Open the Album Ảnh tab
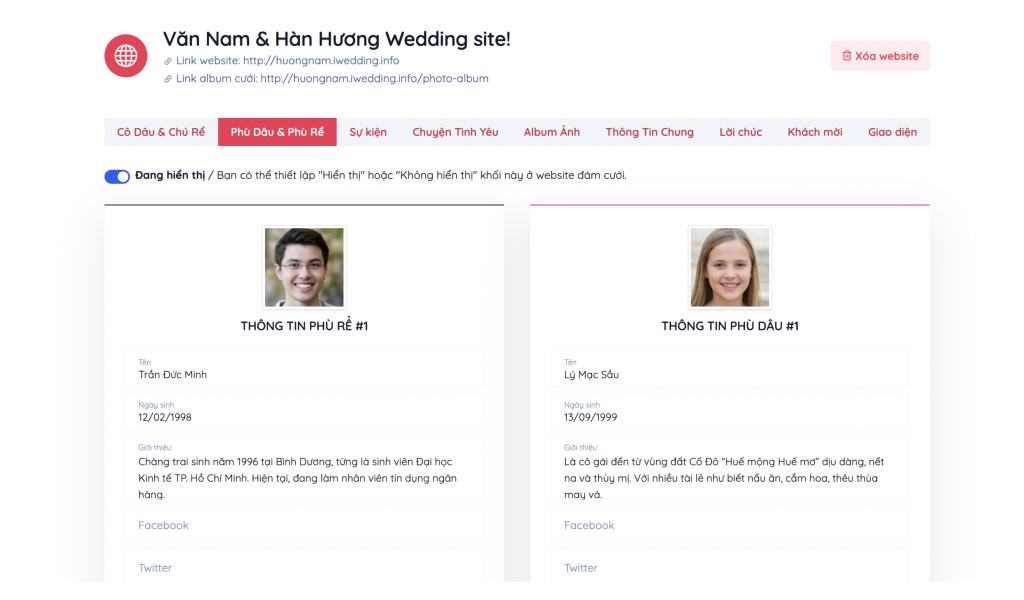 click(551, 131)
